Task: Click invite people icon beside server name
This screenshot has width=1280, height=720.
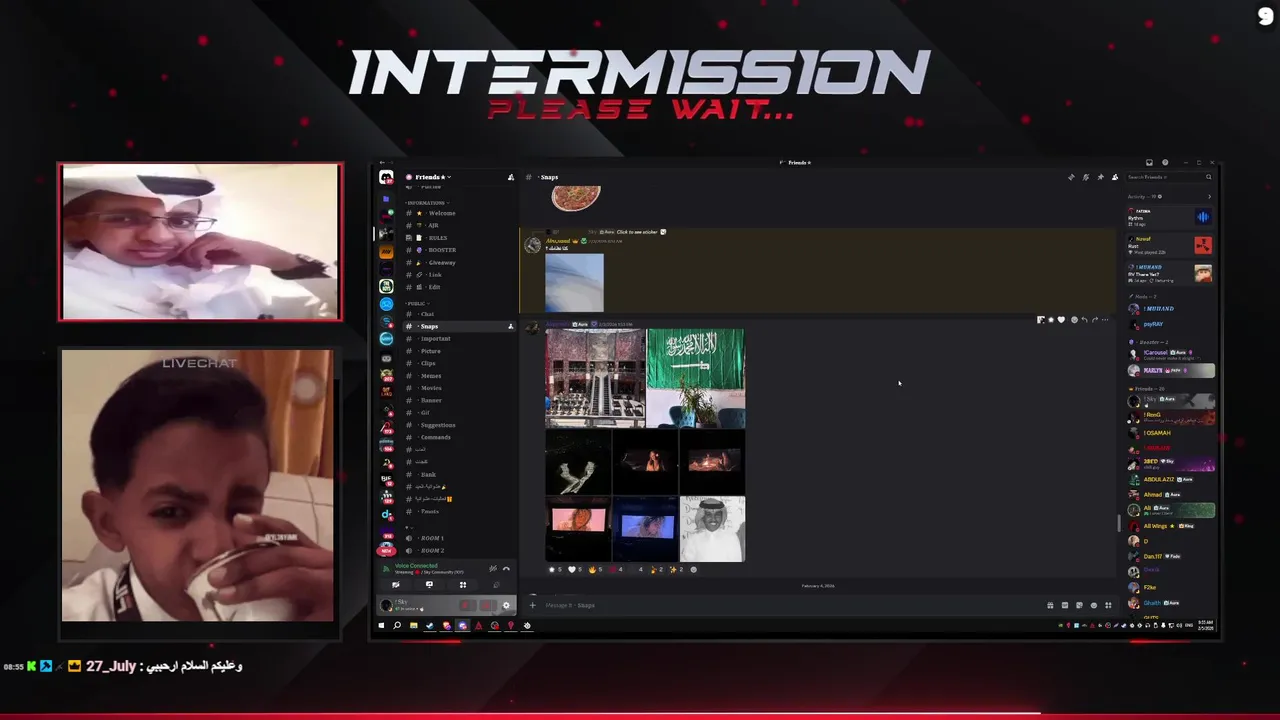Action: point(511,177)
